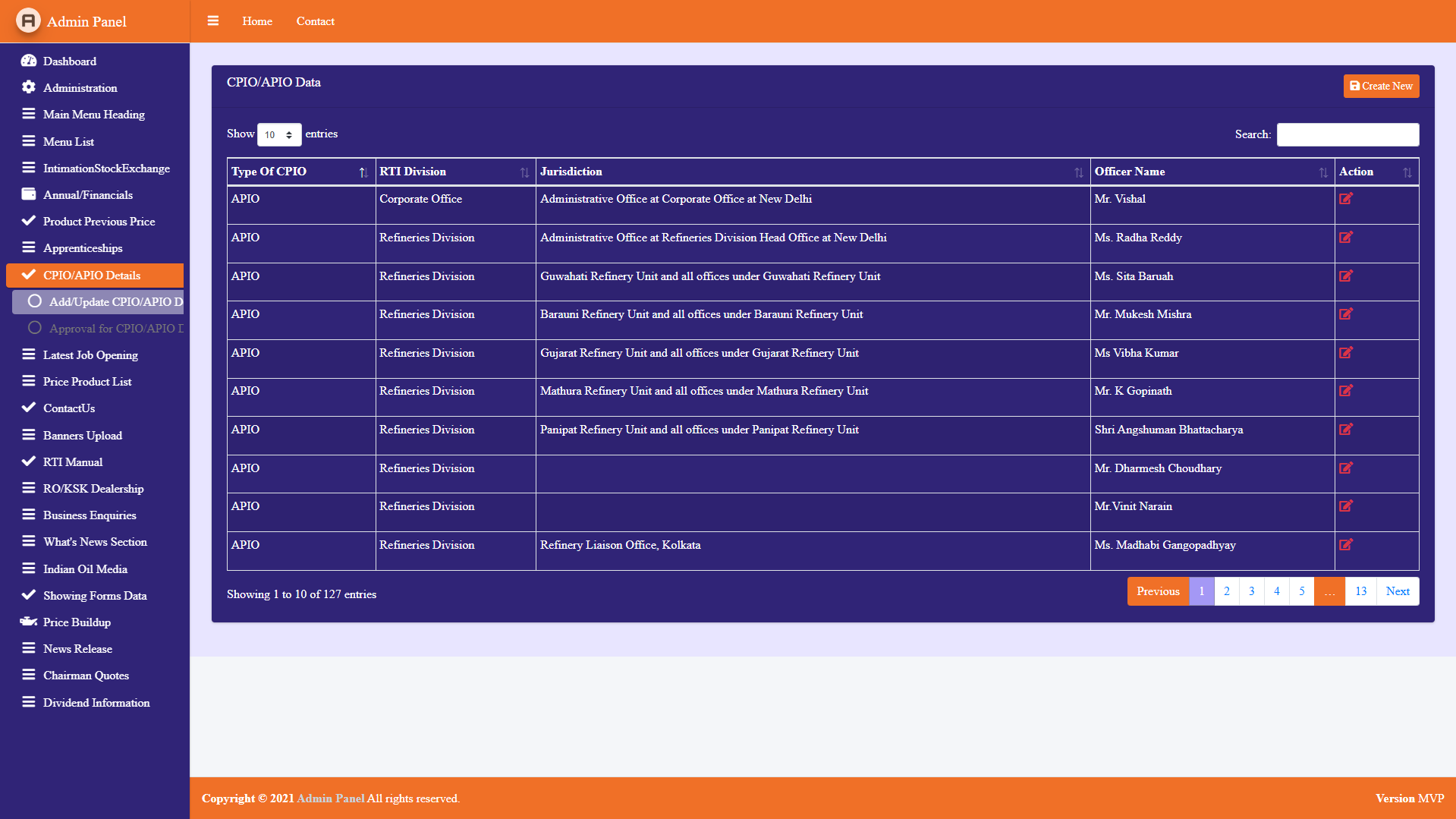Viewport: 1456px width, 819px height.
Task: Open editor icon for Refinery Liaison Office Kolkata row
Action: coord(1347,545)
